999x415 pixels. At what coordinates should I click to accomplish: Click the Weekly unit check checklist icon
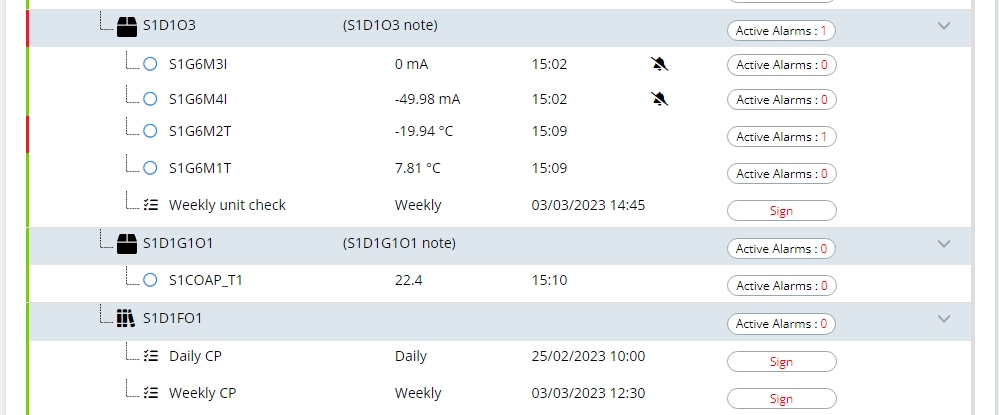[151, 205]
